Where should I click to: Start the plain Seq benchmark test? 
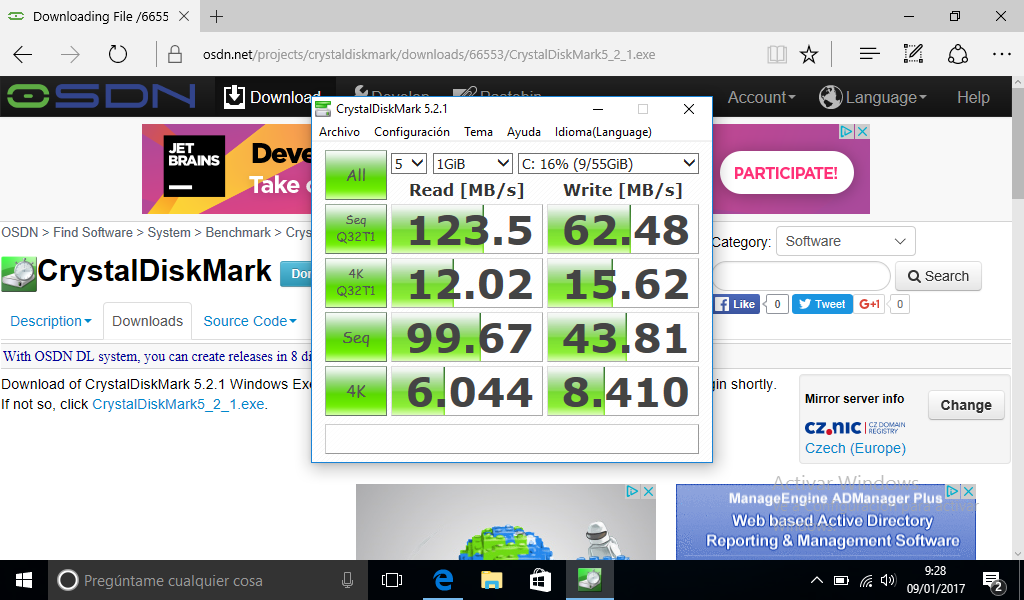(356, 337)
